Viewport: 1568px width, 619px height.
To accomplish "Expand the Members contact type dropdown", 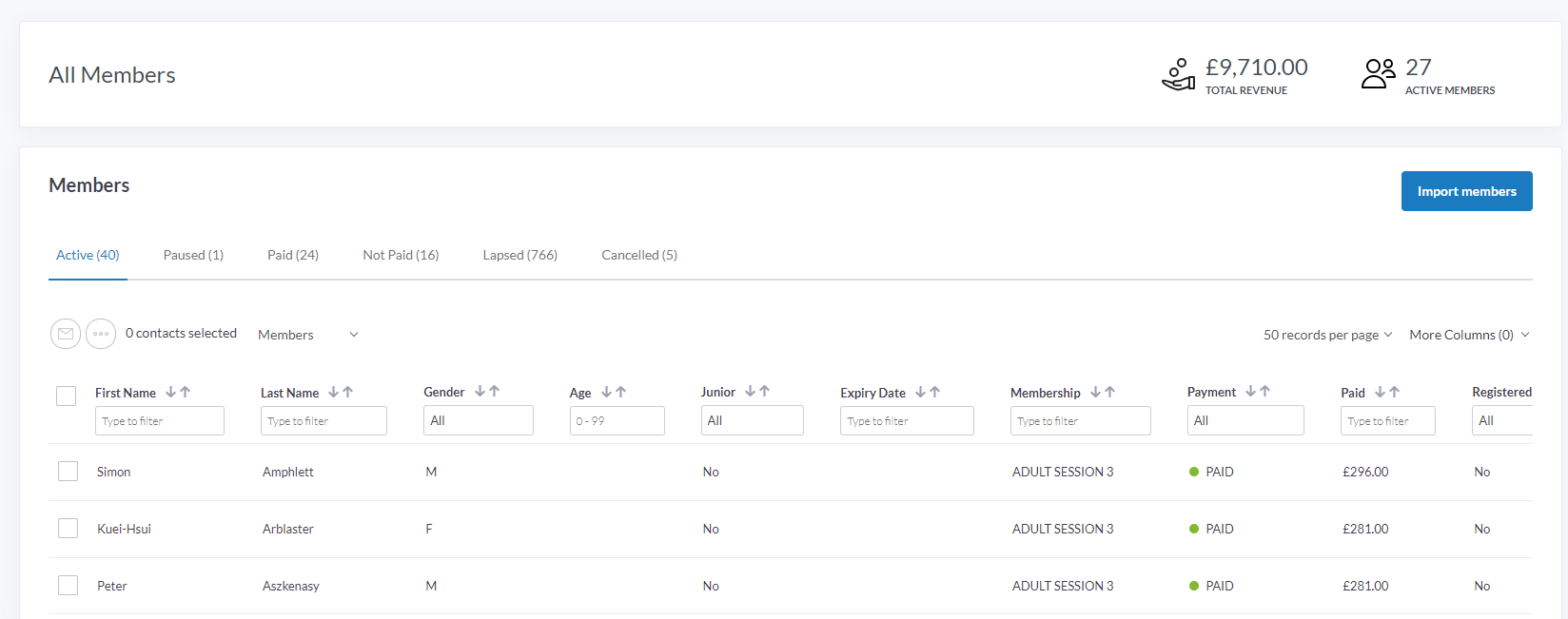I will point(307,335).
